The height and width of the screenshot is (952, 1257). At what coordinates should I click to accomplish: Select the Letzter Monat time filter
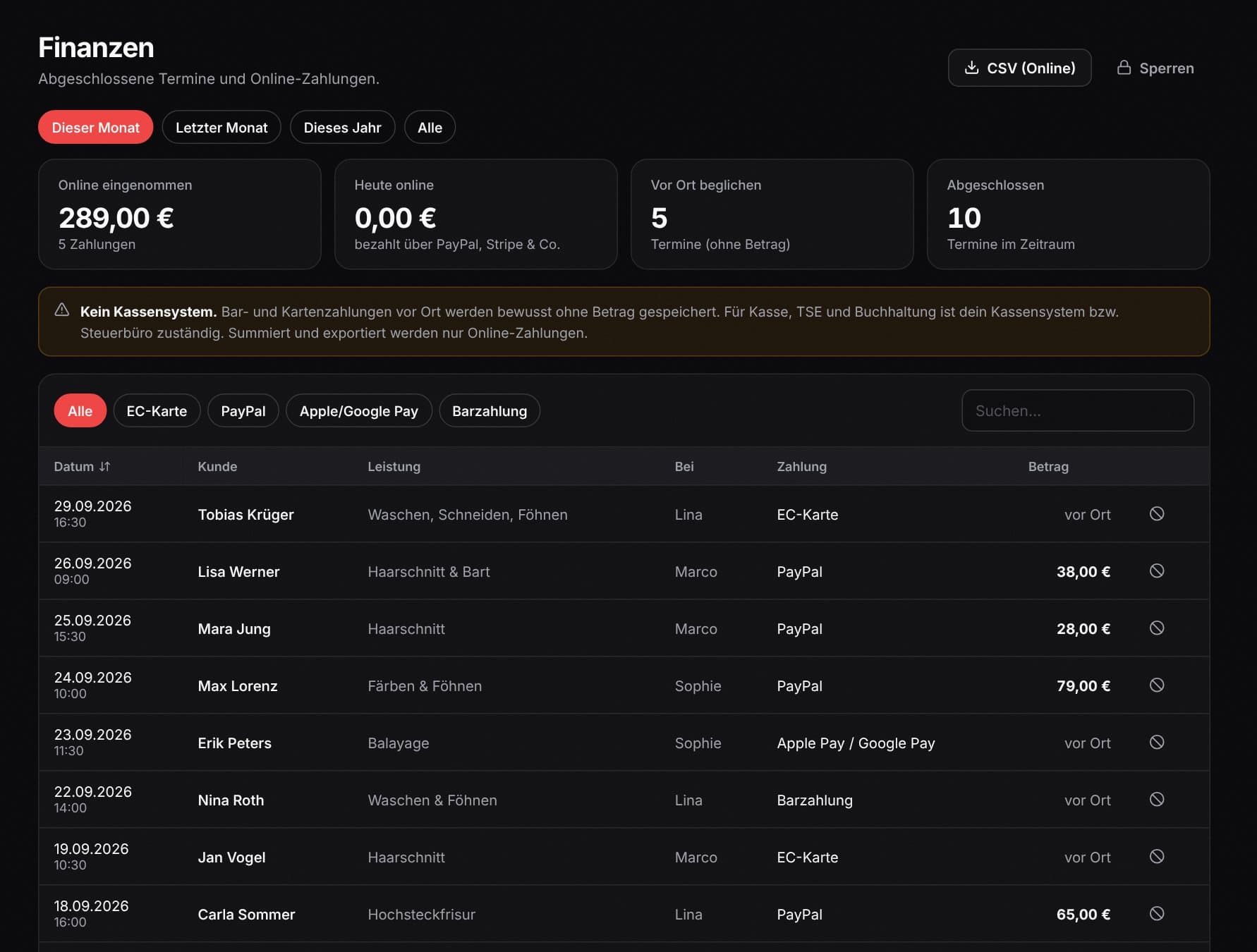(x=221, y=127)
